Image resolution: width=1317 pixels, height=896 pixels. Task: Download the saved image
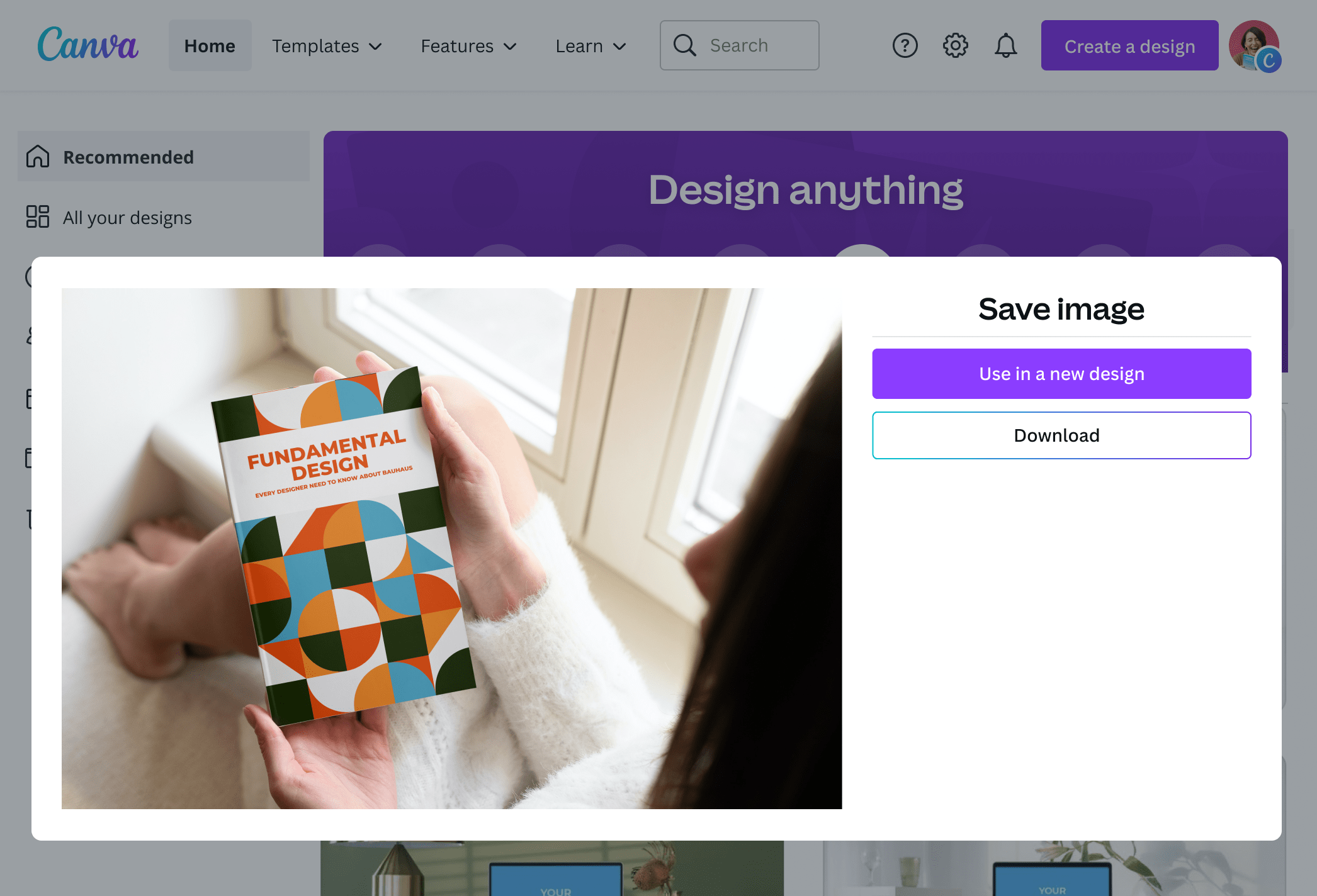tap(1061, 435)
